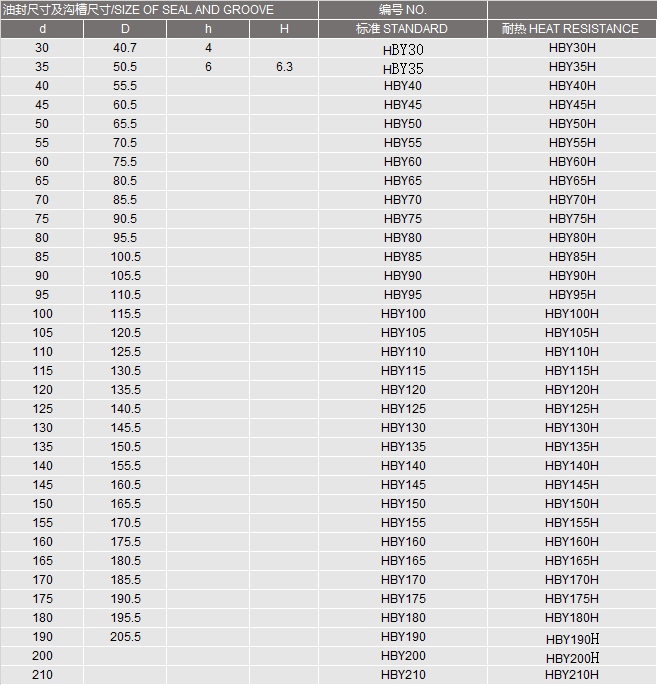Viewport: 657px width, 685px height.
Task: Select standard code HBY50
Action: click(403, 124)
